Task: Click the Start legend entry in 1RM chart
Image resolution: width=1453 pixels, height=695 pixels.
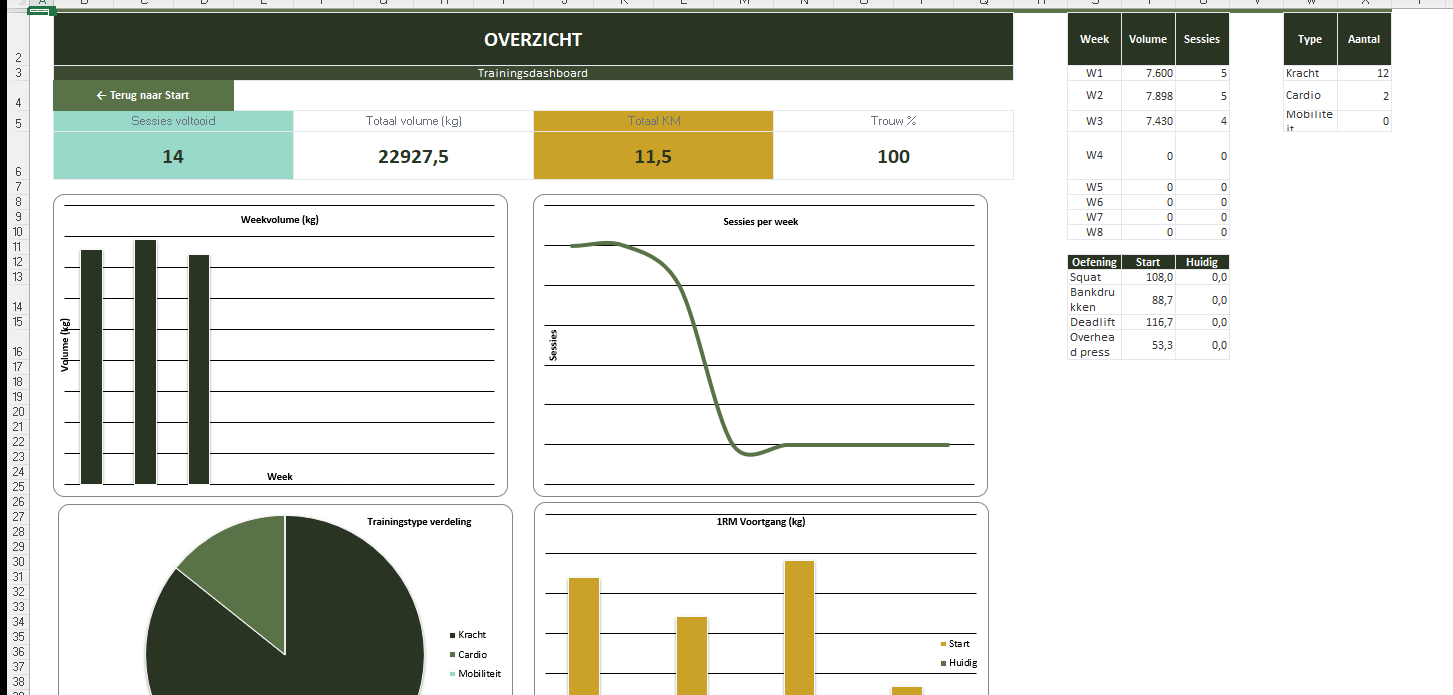Action: (958, 644)
